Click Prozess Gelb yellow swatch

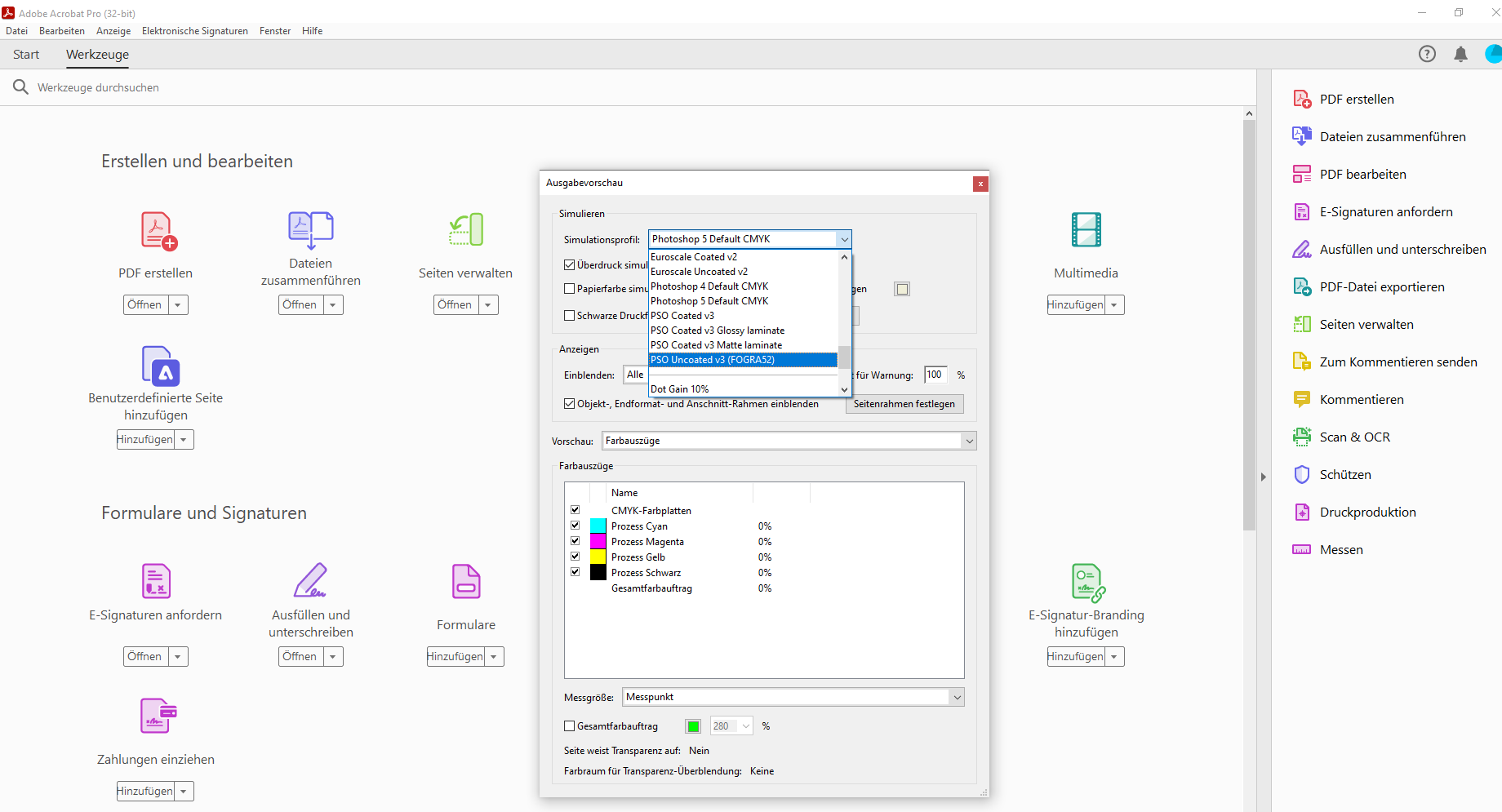[598, 557]
